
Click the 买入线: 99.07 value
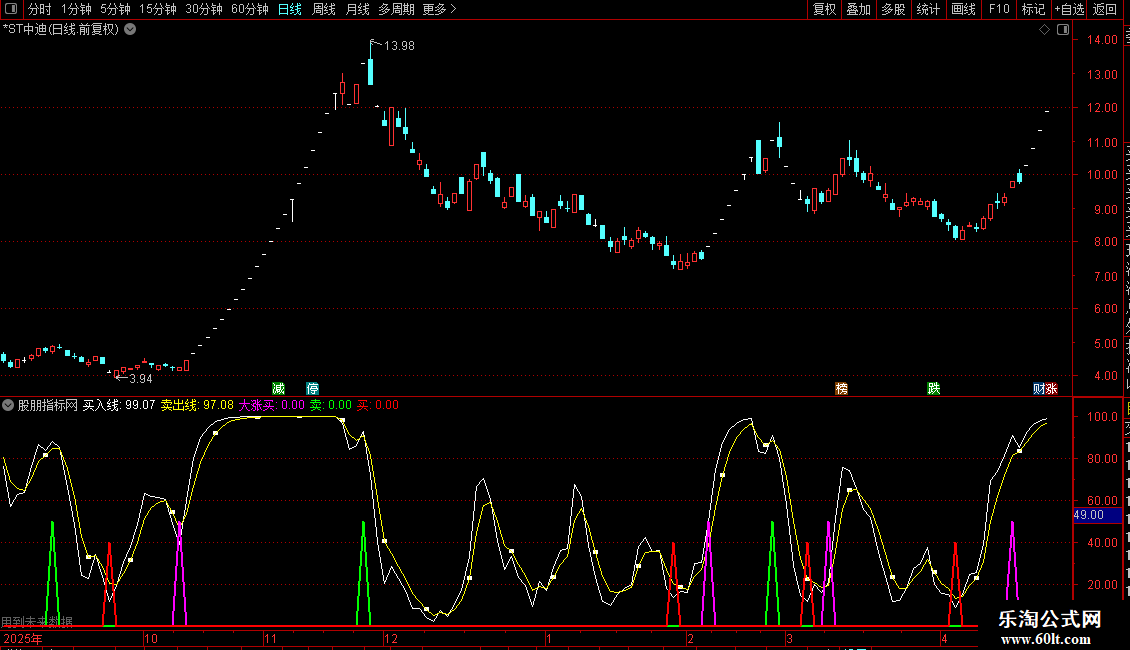coord(119,405)
